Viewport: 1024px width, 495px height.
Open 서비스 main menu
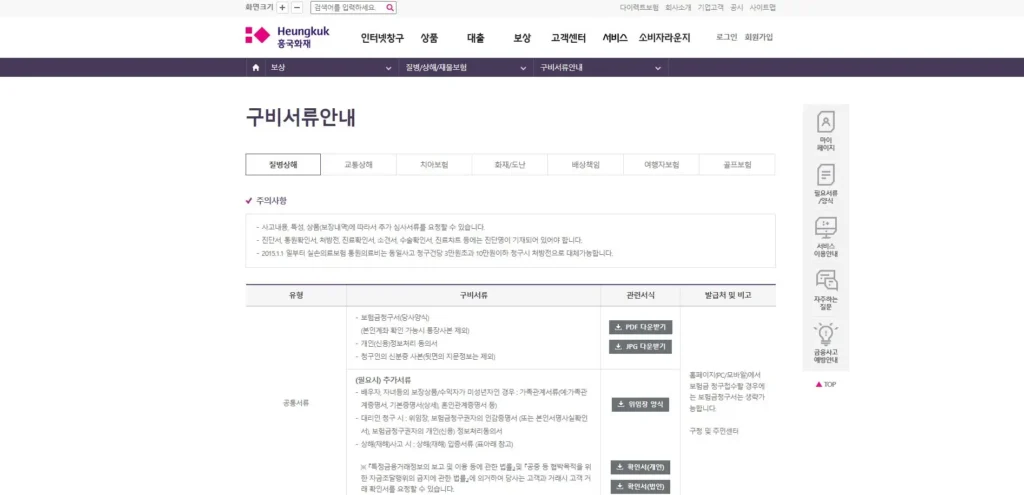pyautogui.click(x=615, y=38)
